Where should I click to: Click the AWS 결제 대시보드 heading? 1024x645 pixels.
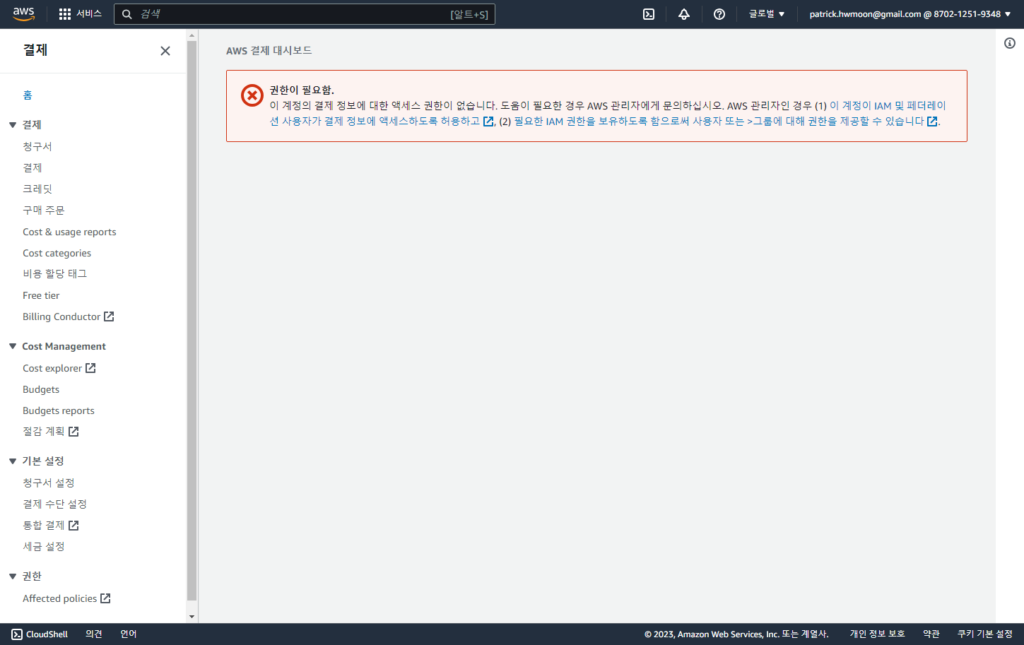pyautogui.click(x=269, y=51)
